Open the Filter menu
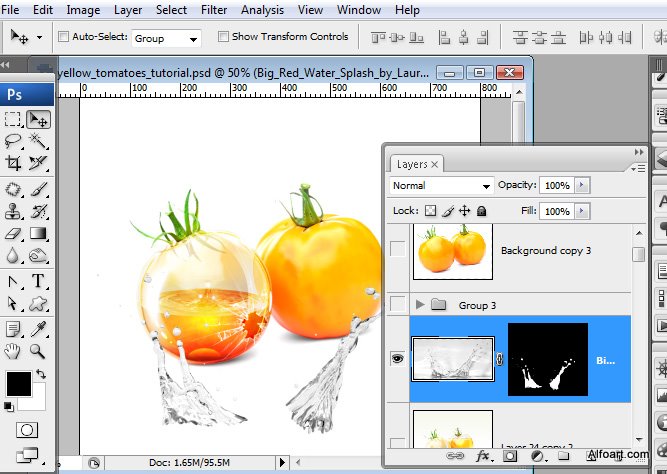The image size is (667, 474). point(213,10)
